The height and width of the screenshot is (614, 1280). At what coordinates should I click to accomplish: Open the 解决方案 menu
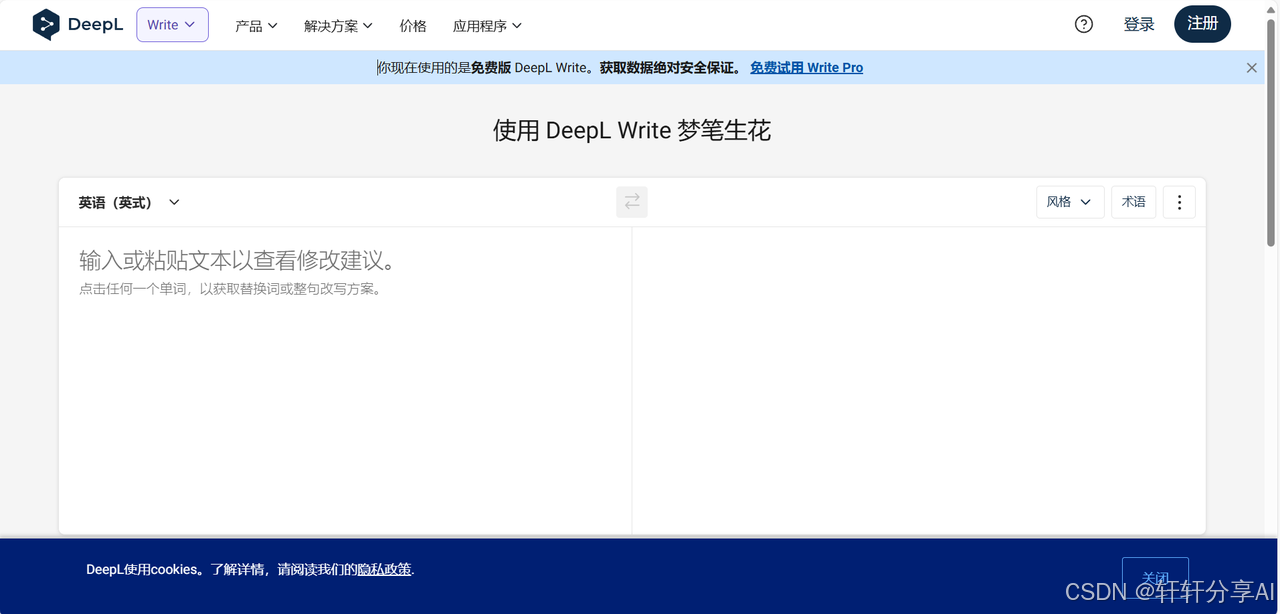(x=337, y=25)
